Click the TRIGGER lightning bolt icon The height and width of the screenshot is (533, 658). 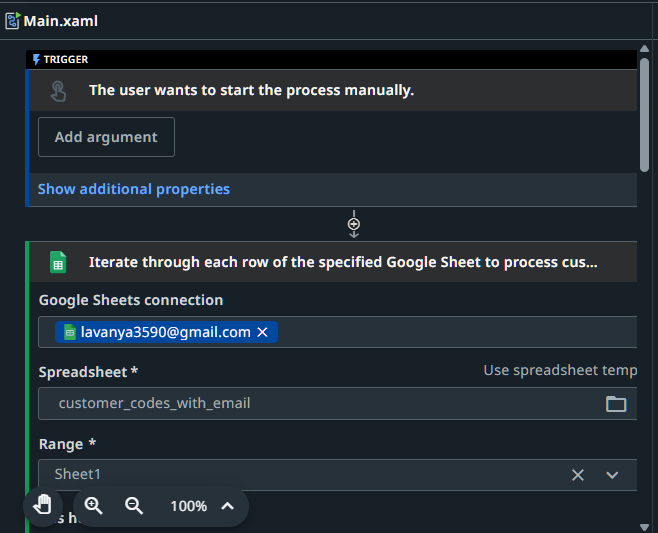[x=37, y=60]
